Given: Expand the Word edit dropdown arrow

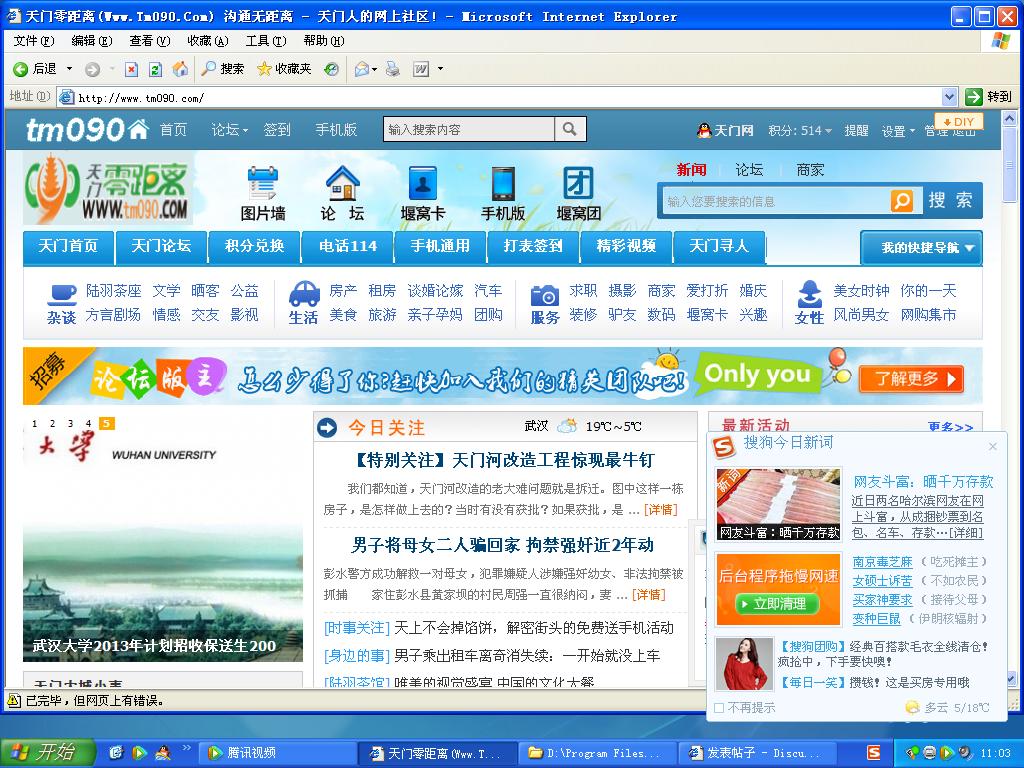Looking at the screenshot, I should [x=440, y=69].
